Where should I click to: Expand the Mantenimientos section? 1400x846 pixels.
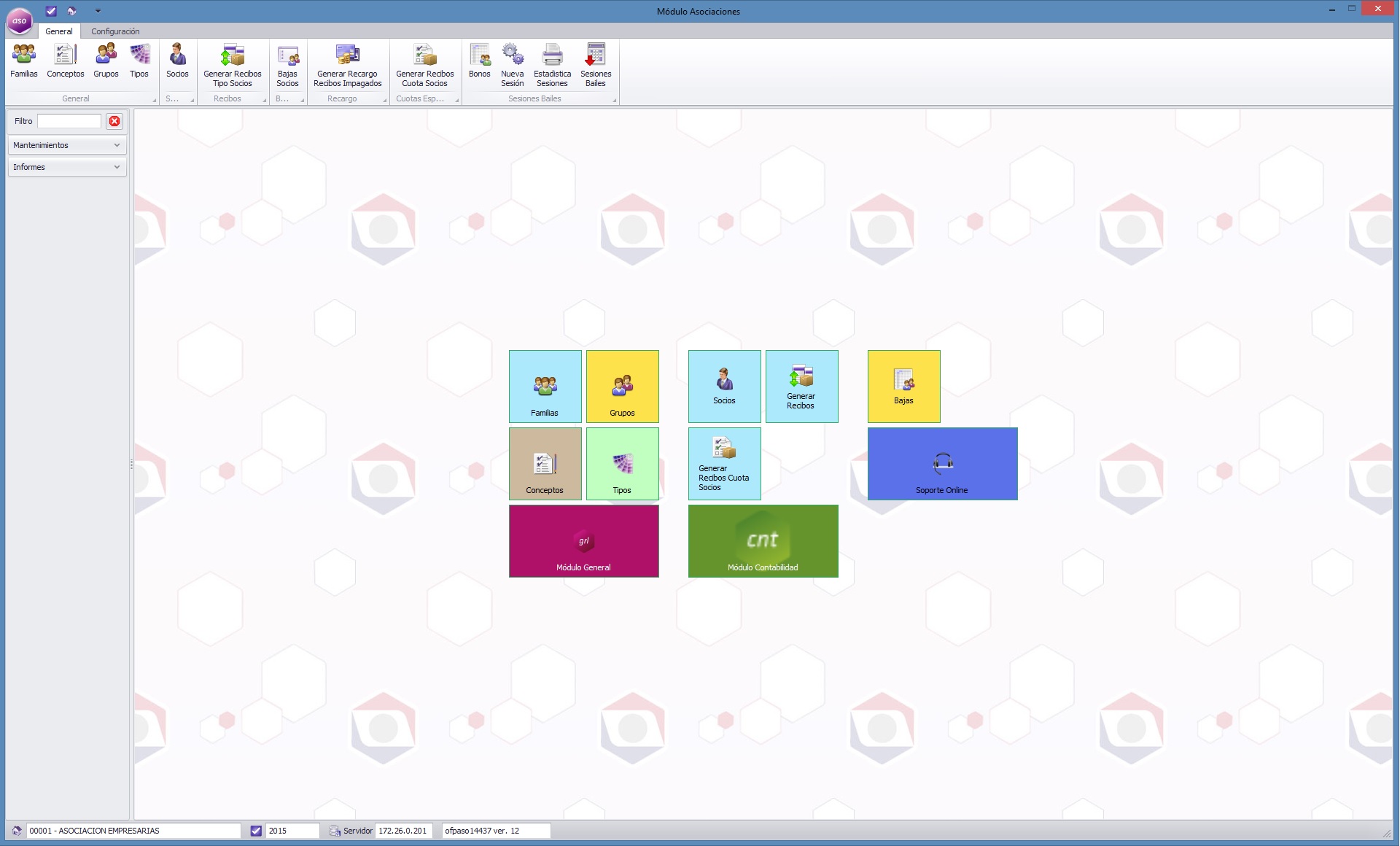coord(67,145)
